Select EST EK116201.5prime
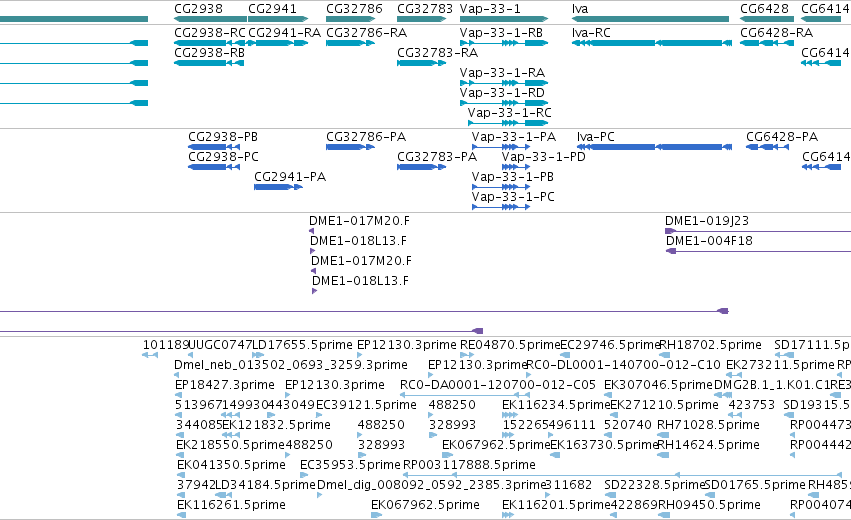 [556, 505]
